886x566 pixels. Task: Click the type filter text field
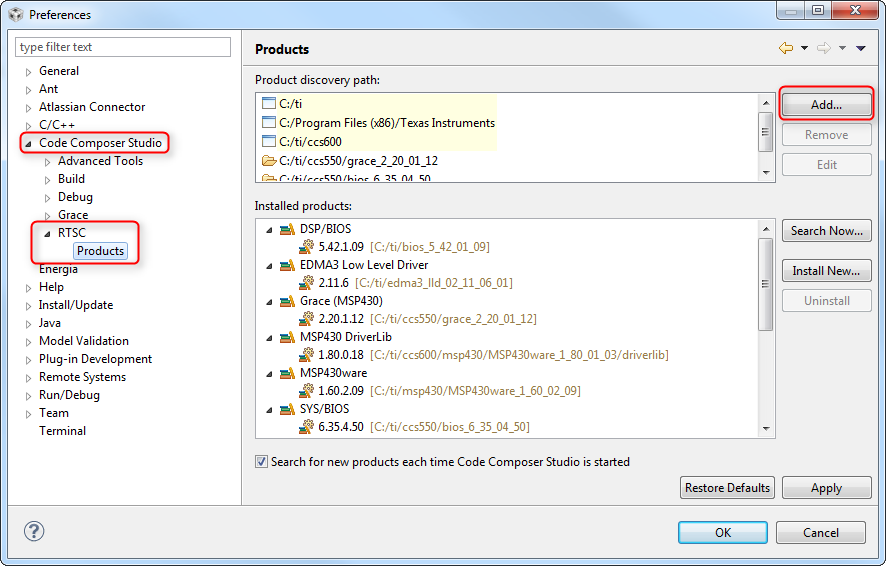click(123, 47)
